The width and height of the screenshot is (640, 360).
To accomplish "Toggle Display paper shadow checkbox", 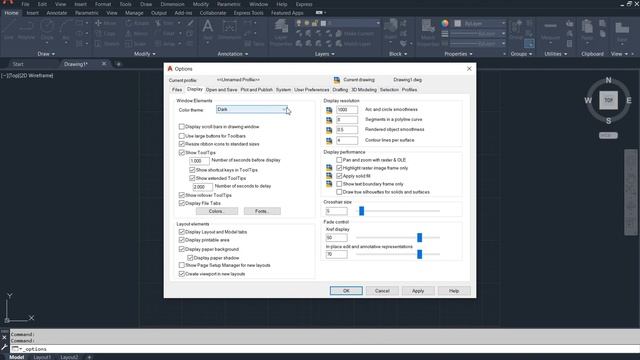I will [190, 258].
